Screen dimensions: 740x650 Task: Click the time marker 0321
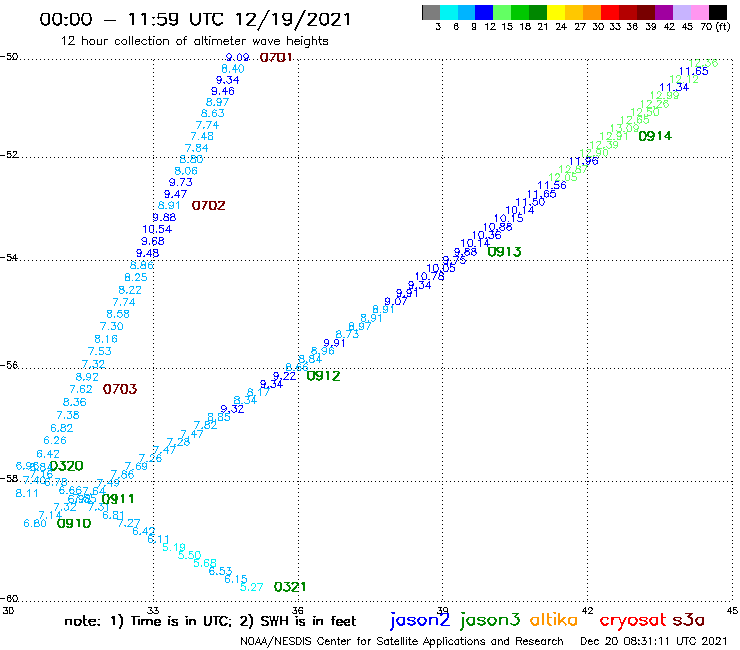[x=290, y=587]
